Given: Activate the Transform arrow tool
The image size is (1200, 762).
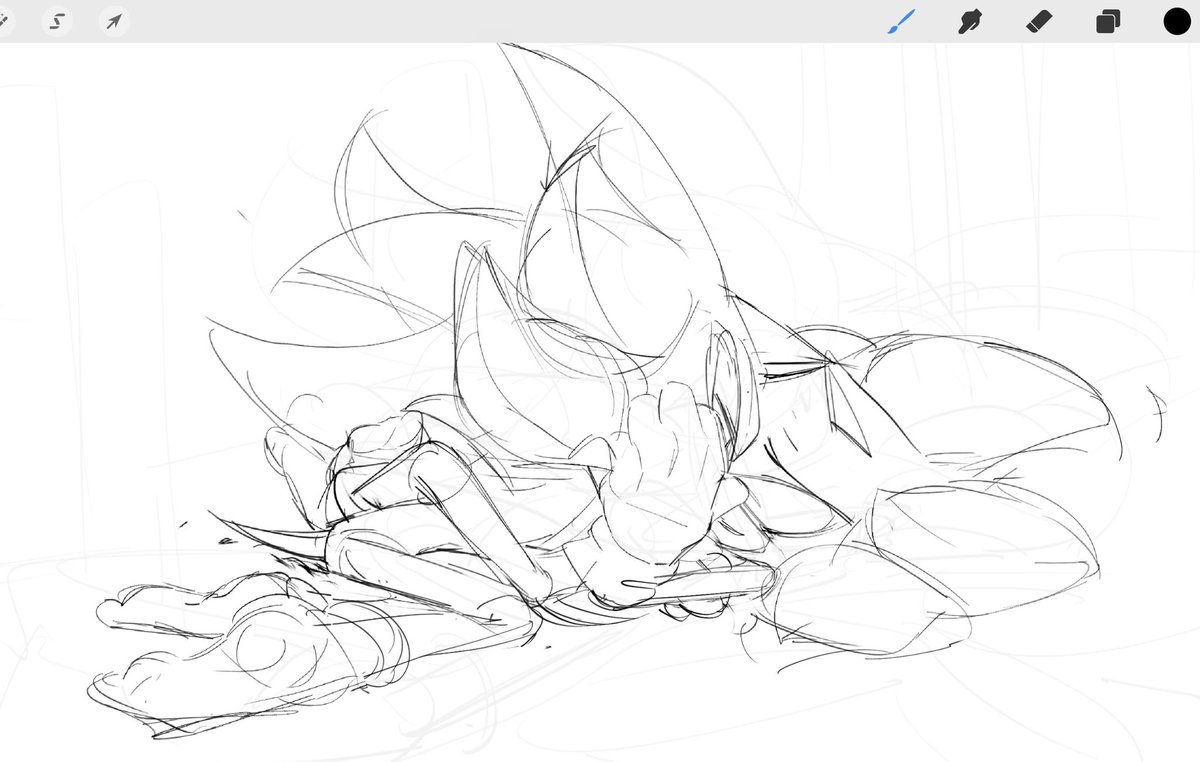Looking at the screenshot, I should (115, 21).
